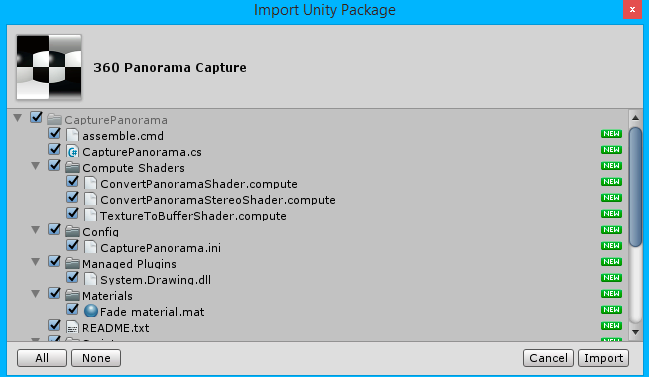Screen dimensions: 649x377
Task: Click the Compute Shaders folder icon
Action: [x=72, y=167]
